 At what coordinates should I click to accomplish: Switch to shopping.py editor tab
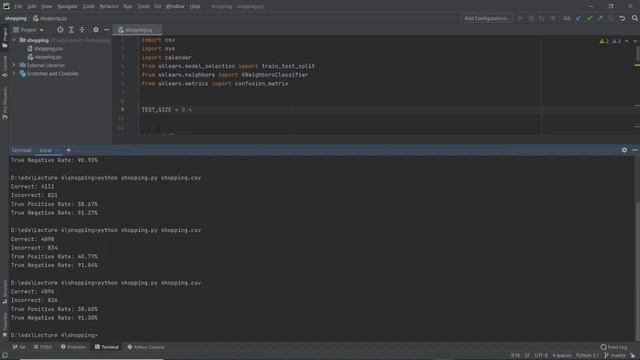point(138,30)
